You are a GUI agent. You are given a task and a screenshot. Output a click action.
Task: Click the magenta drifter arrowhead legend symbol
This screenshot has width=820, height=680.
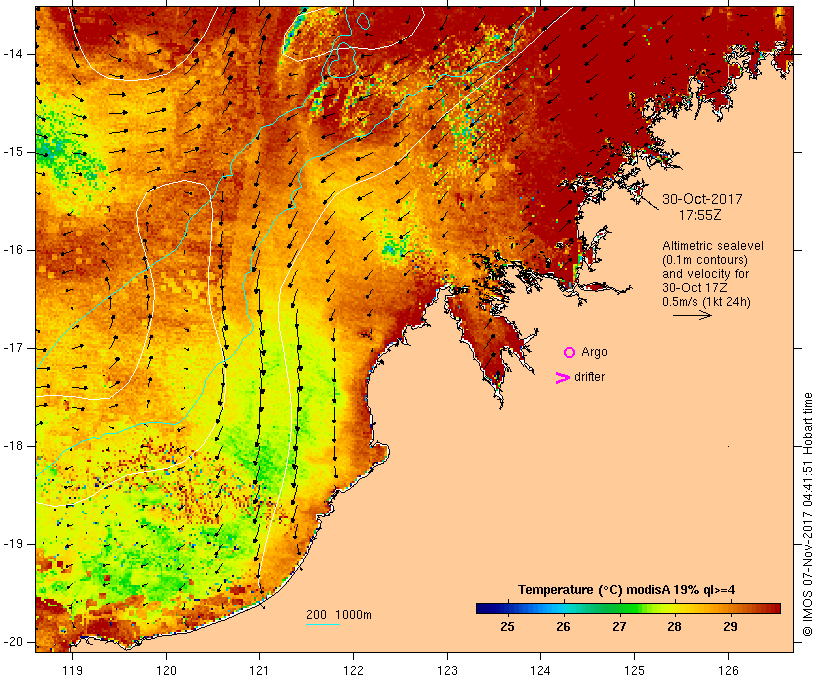point(563,378)
